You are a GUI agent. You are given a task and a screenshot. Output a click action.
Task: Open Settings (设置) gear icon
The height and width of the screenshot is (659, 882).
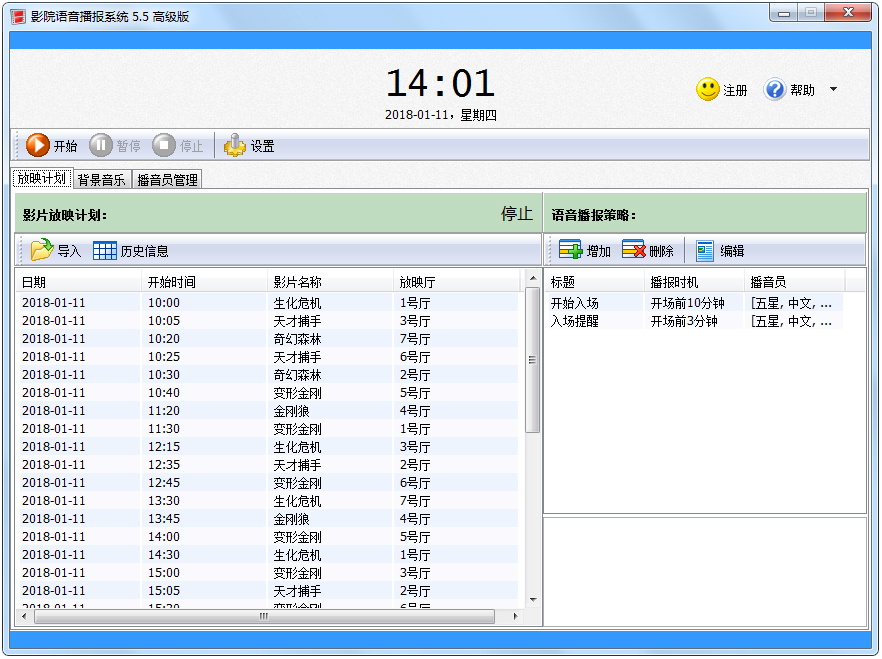pos(235,146)
